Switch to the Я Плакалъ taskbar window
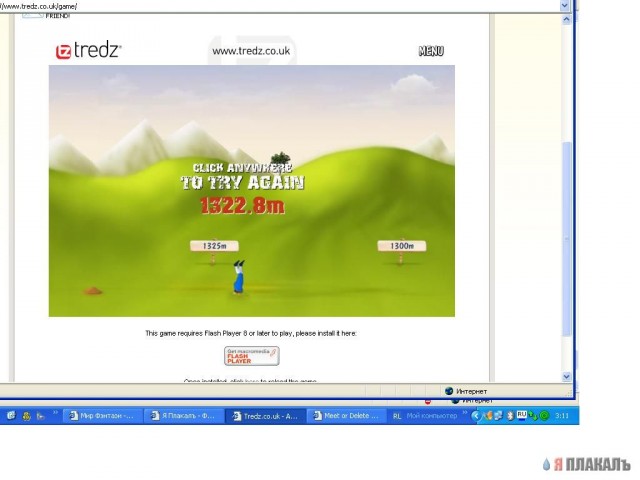The height and width of the screenshot is (480, 640). tap(184, 416)
